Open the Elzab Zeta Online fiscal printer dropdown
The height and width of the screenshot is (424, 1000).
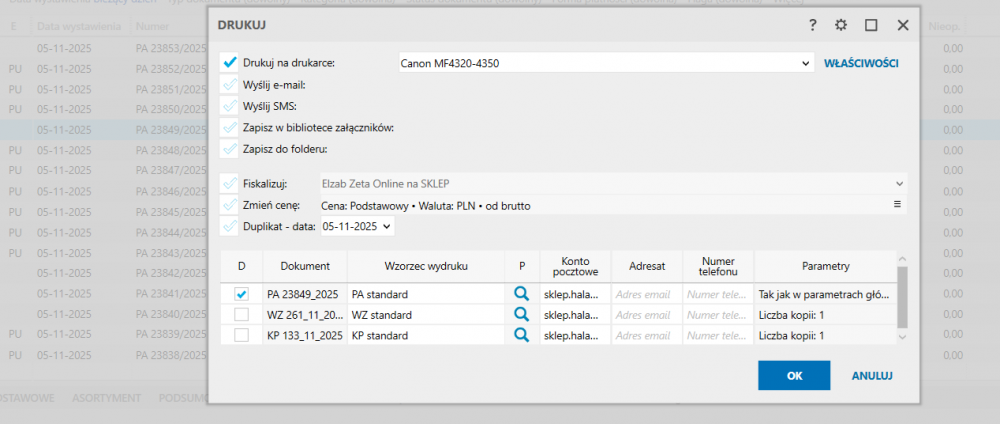[899, 184]
